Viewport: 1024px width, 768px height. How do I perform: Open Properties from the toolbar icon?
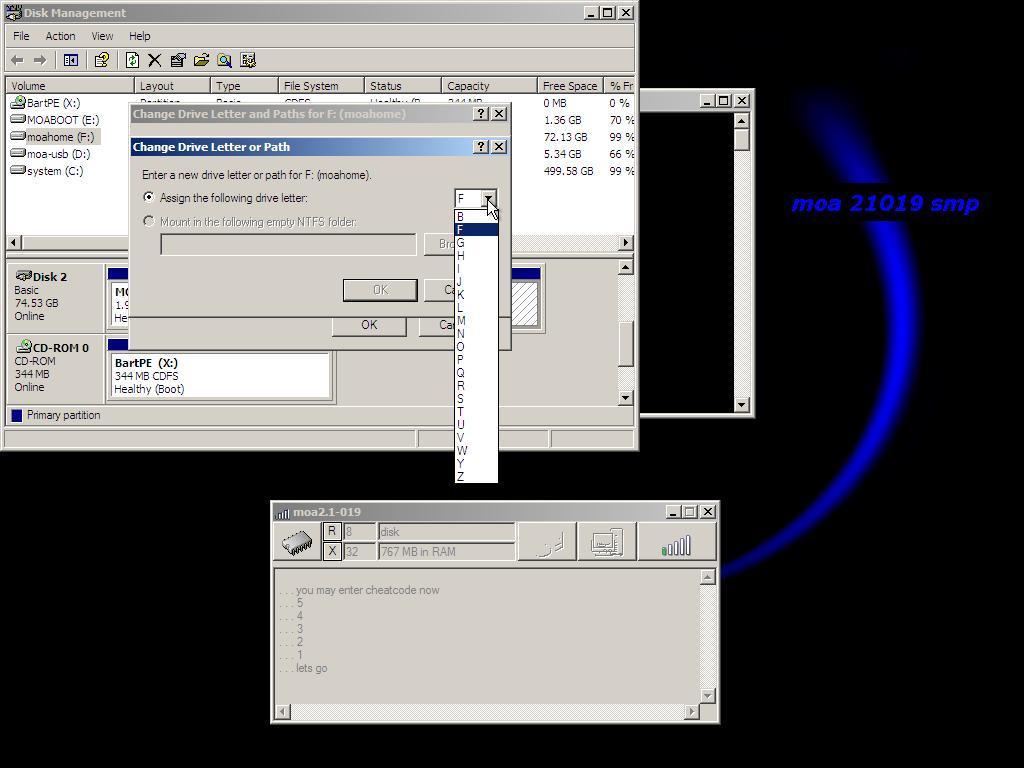tap(178, 61)
